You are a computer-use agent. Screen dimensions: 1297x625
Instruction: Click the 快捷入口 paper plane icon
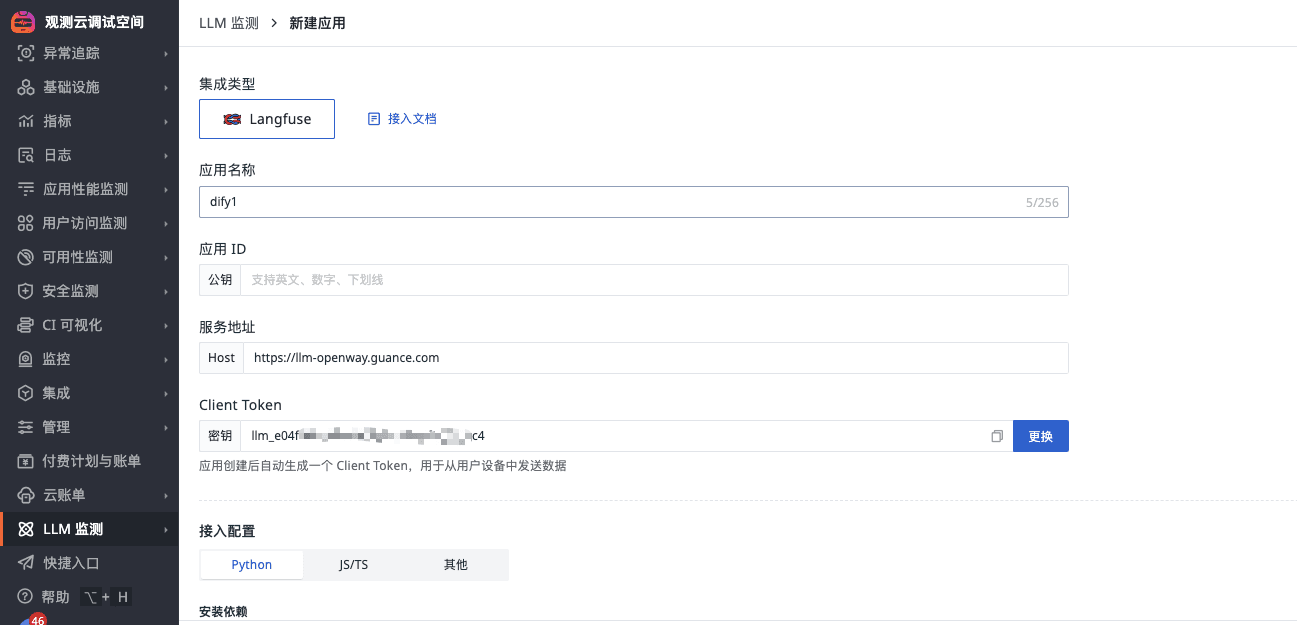click(26, 563)
